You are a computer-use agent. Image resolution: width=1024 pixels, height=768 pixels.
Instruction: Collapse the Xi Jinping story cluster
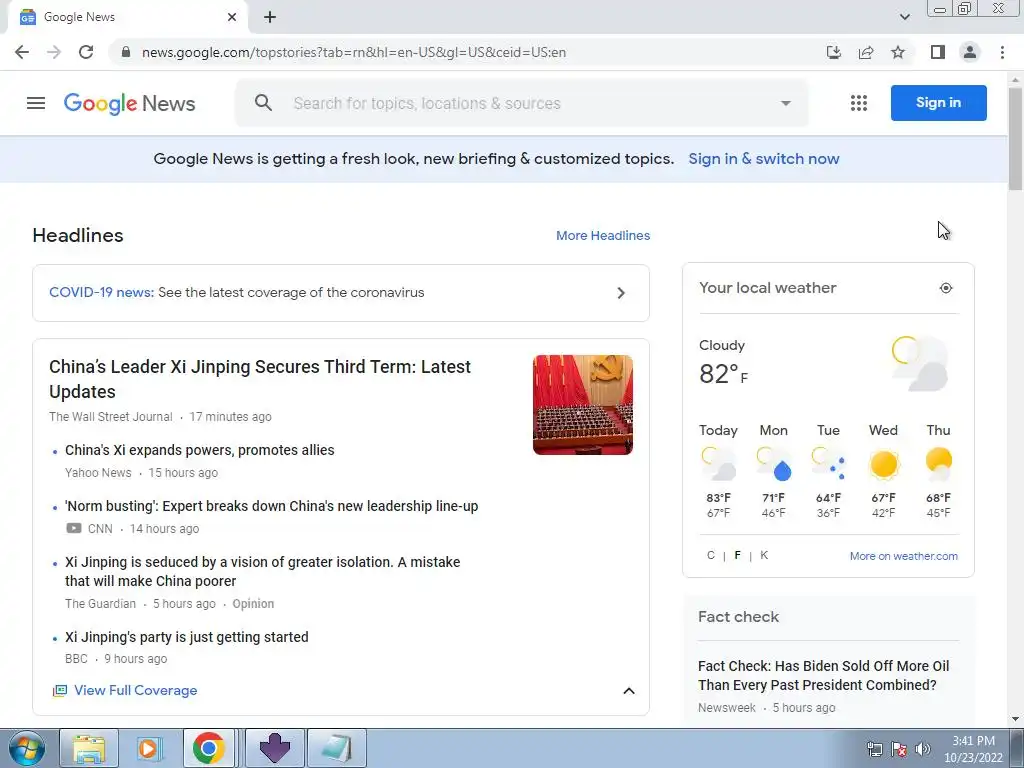[x=629, y=690]
